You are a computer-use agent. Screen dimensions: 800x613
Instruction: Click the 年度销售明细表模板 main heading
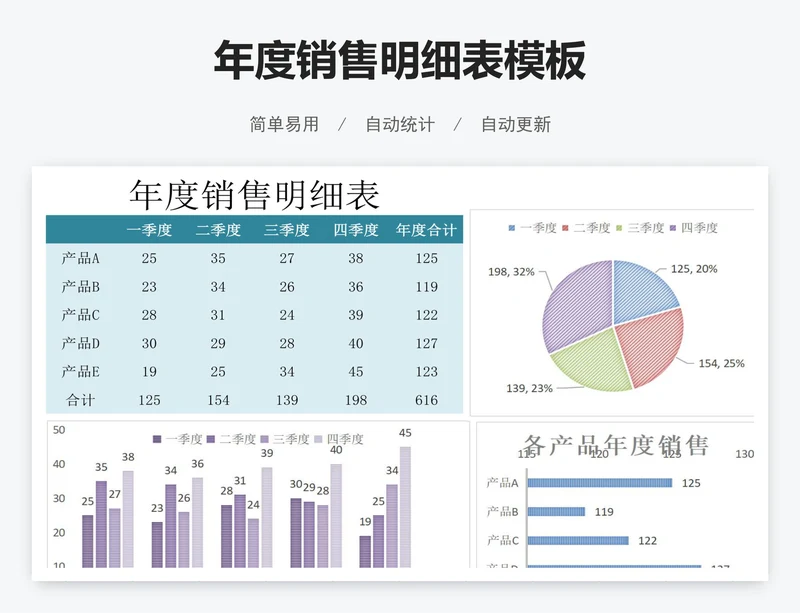399,60
